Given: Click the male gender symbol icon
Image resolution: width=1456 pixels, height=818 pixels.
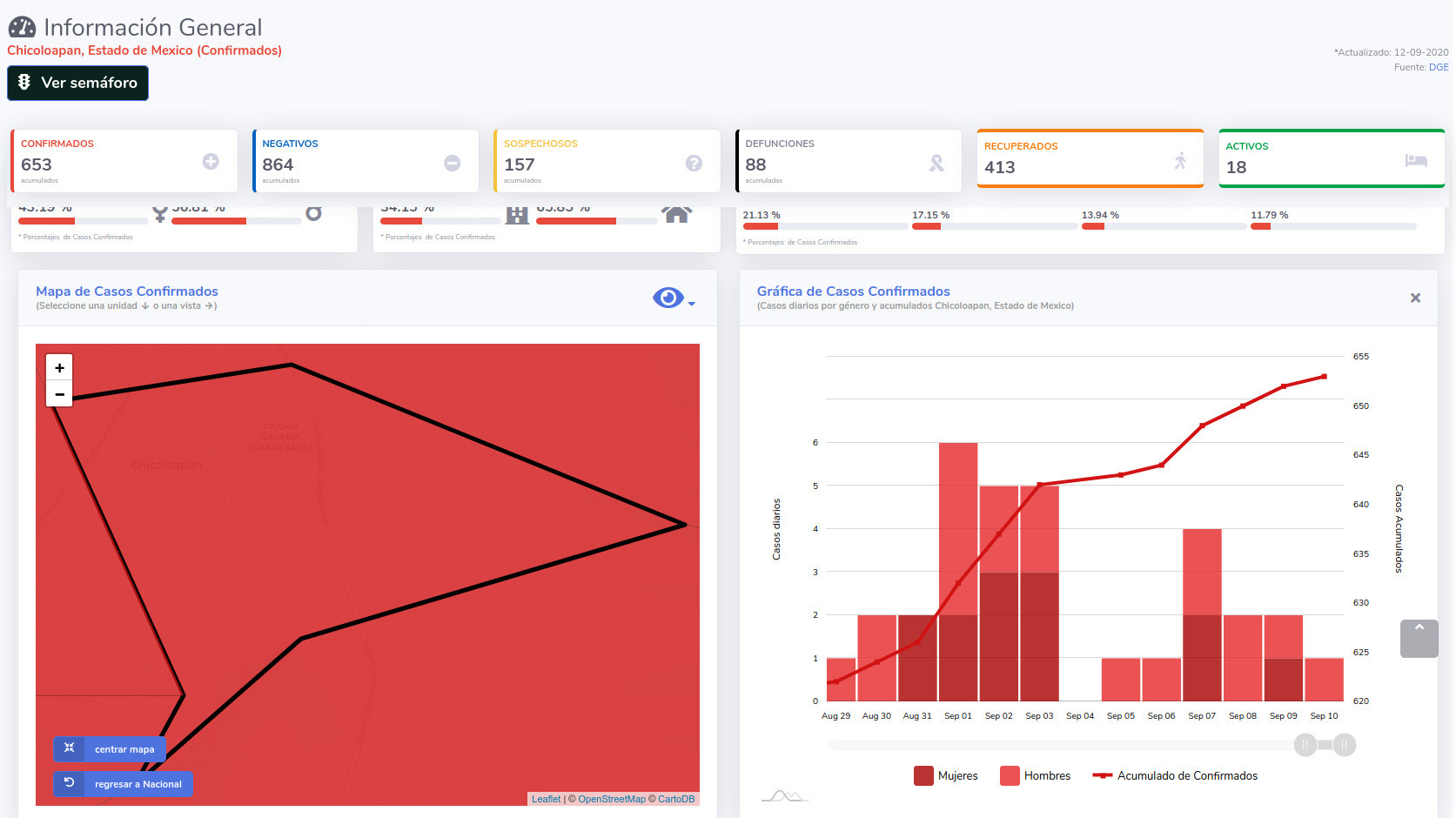Looking at the screenshot, I should coord(313,213).
